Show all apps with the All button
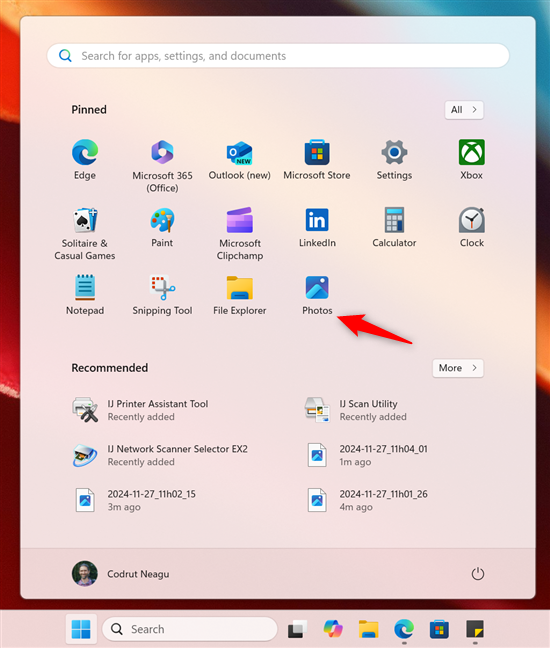Image resolution: width=550 pixels, height=648 pixels. pyautogui.click(x=464, y=110)
